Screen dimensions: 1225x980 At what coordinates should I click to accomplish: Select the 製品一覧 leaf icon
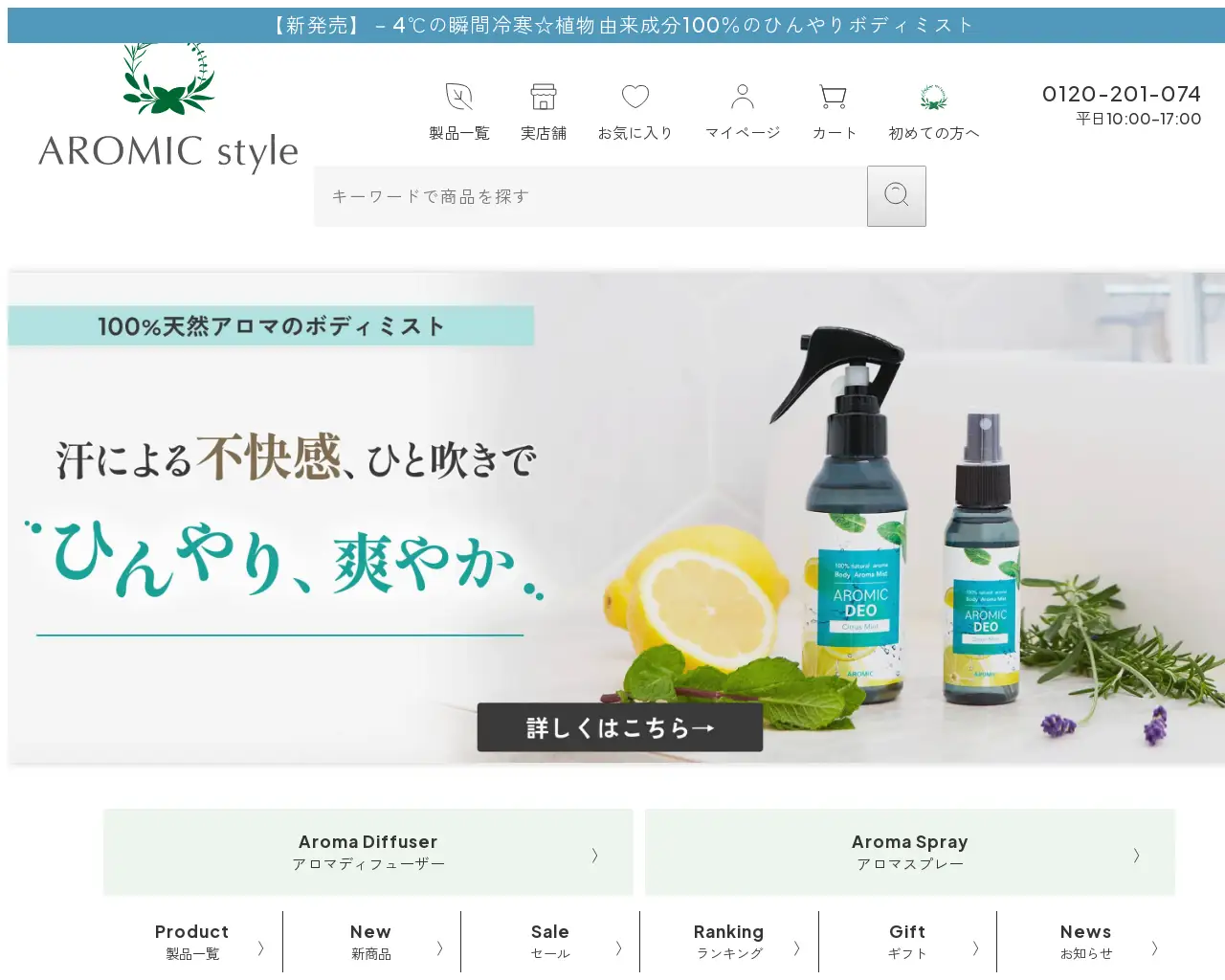point(458,96)
